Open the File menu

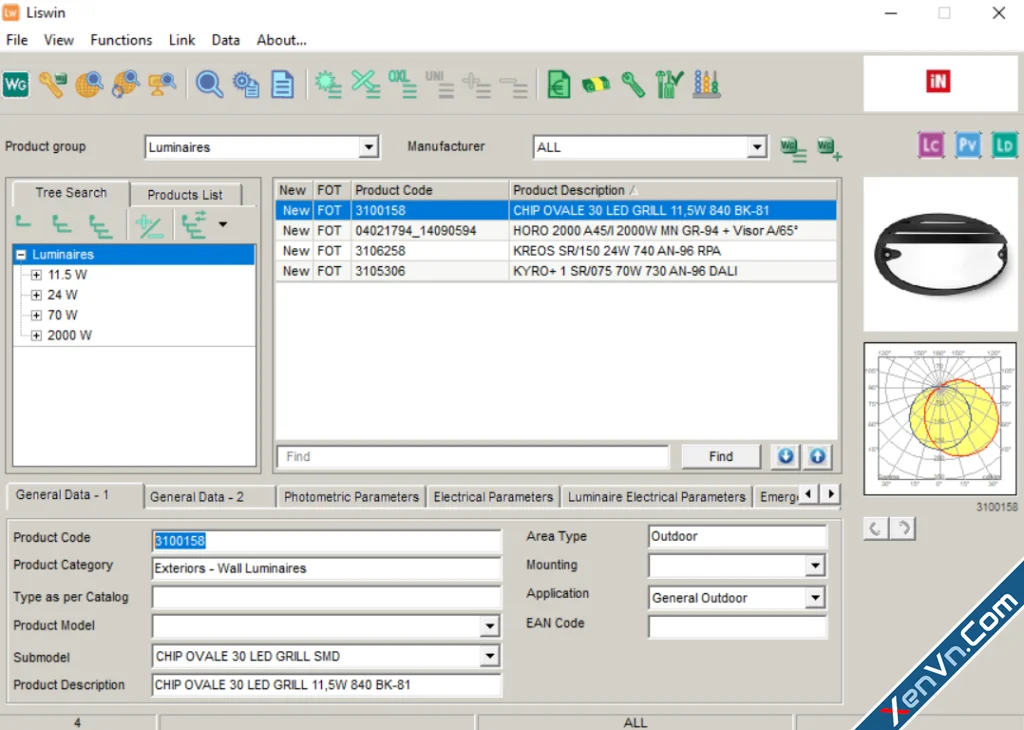click(17, 40)
